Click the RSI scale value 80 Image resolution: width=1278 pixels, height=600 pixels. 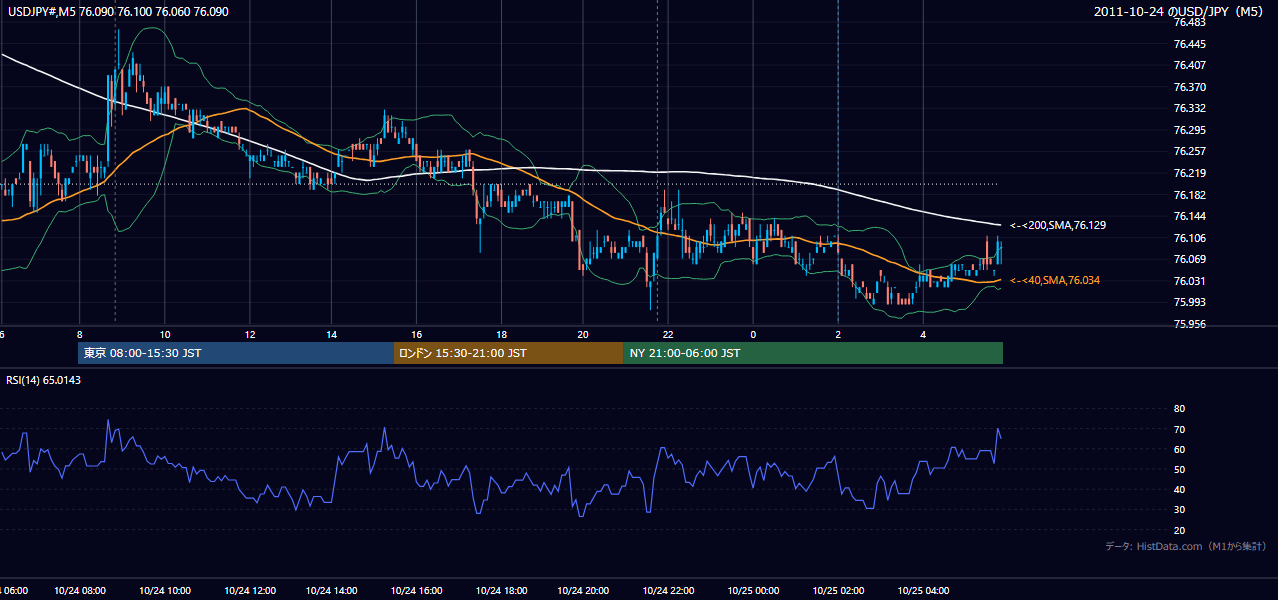1179,409
